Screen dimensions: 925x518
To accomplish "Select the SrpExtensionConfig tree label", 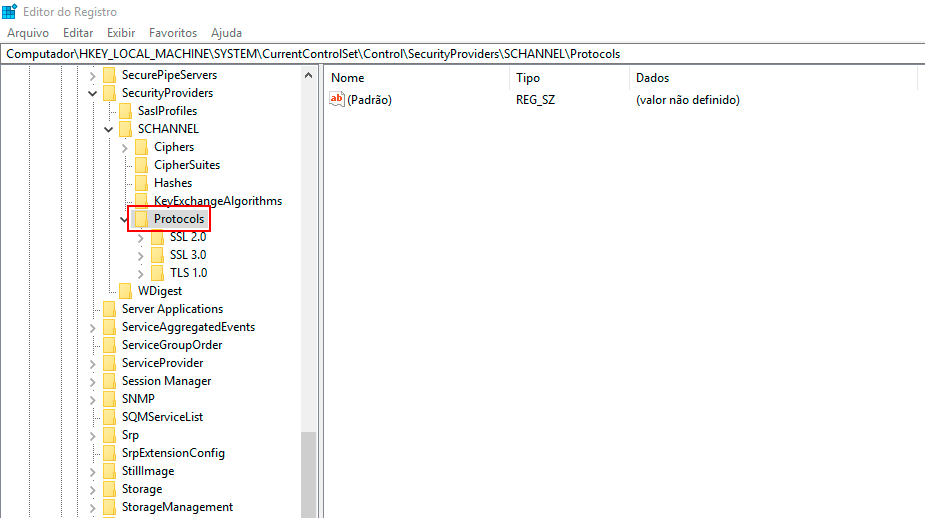I will coord(173,453).
